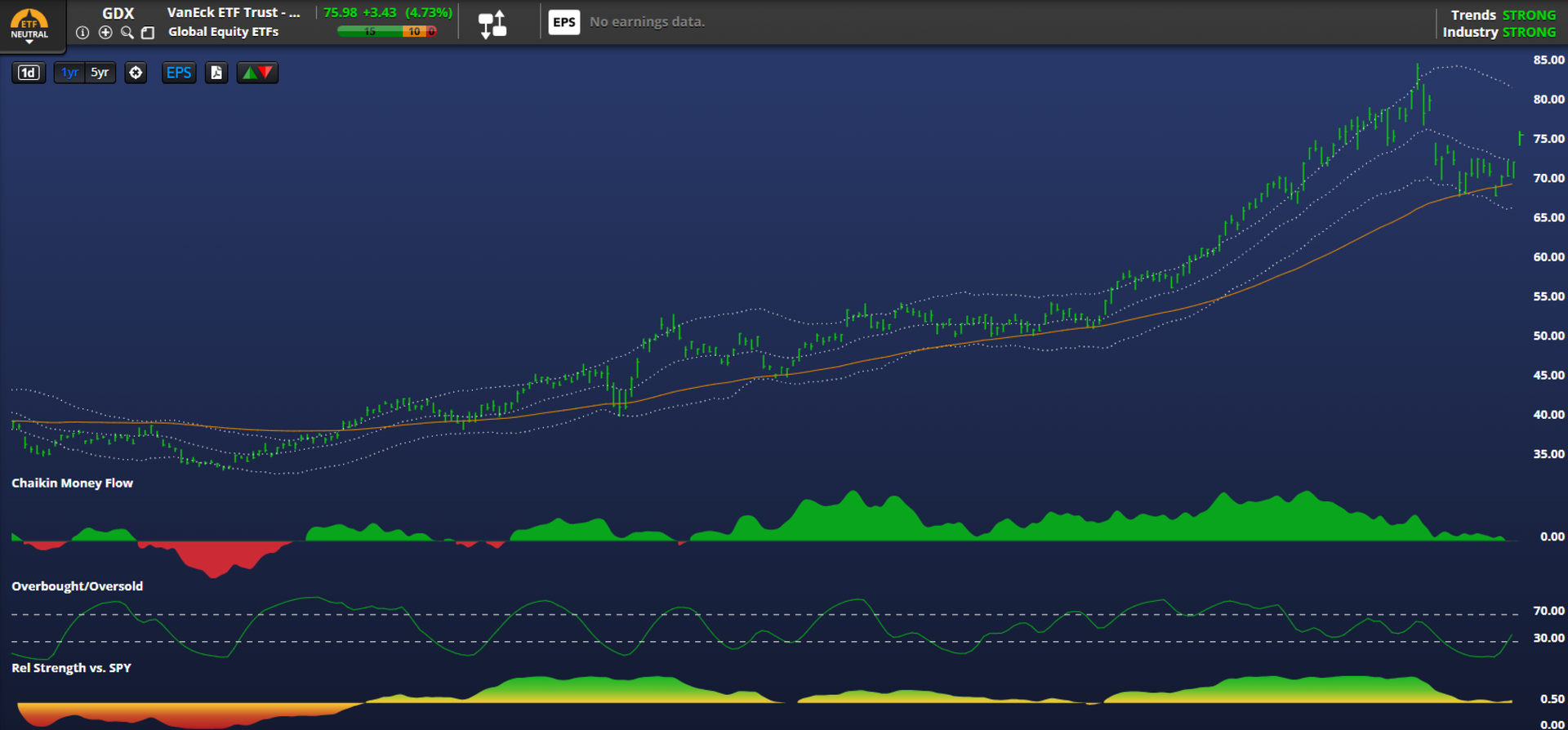Image resolution: width=1568 pixels, height=730 pixels.
Task: Export chart with the PDF icon
Action: [x=216, y=73]
